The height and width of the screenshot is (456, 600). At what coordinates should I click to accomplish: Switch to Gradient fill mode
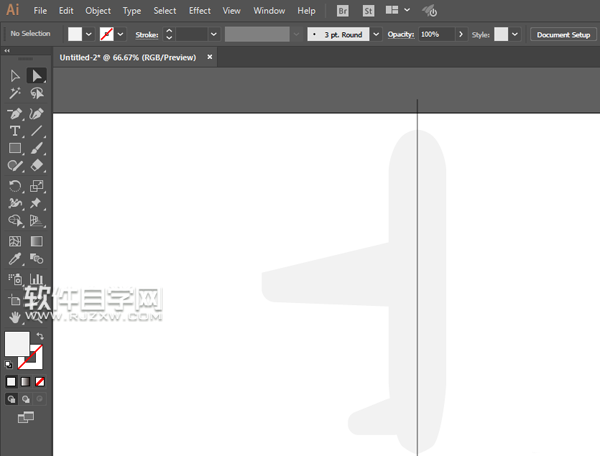(25, 382)
